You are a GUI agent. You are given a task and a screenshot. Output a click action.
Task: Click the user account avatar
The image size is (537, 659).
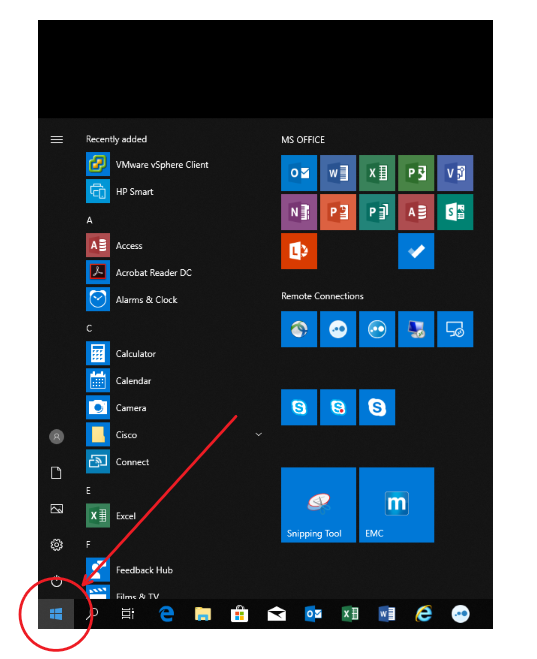[57, 437]
